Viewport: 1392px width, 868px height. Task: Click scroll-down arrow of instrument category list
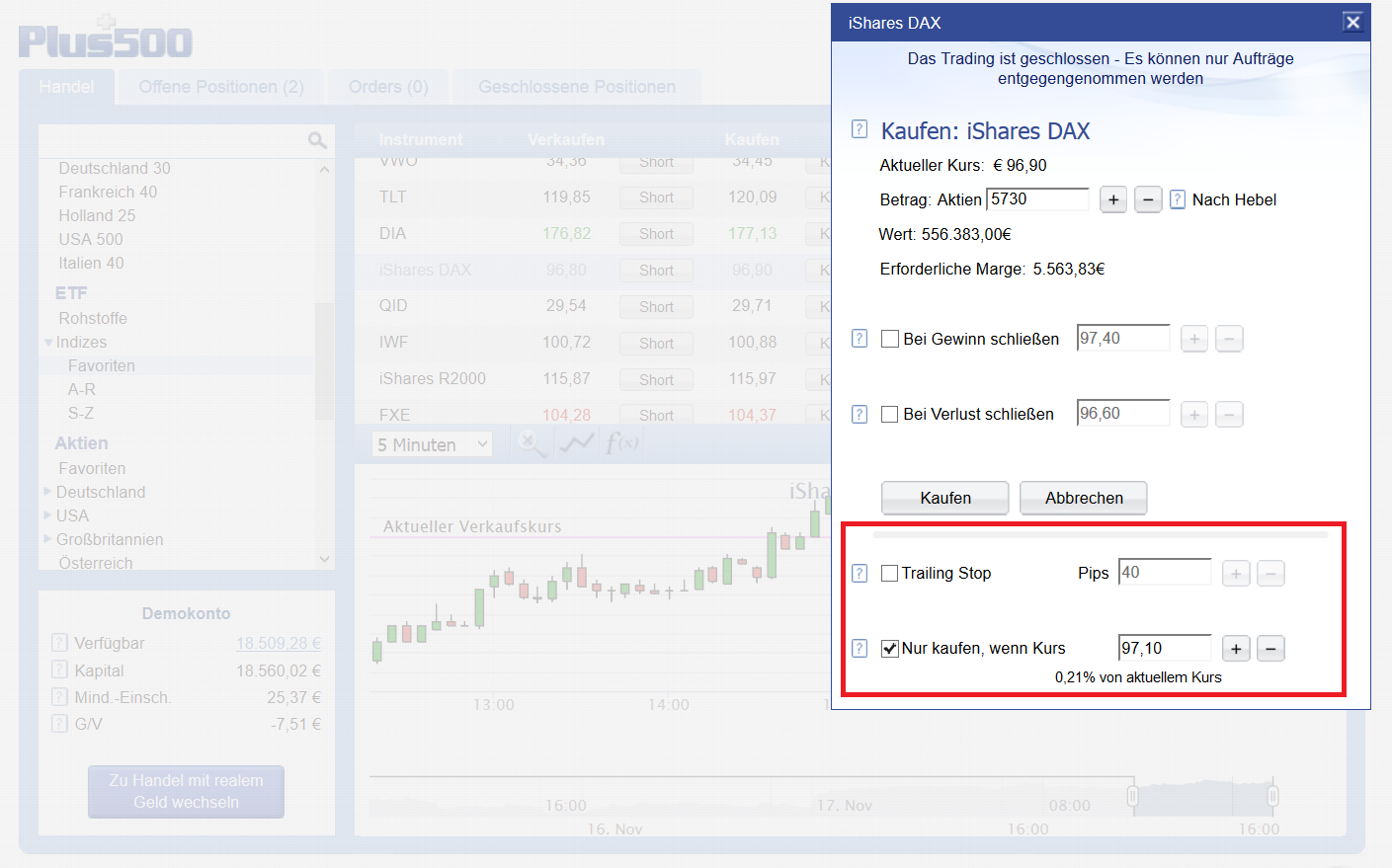pos(325,559)
